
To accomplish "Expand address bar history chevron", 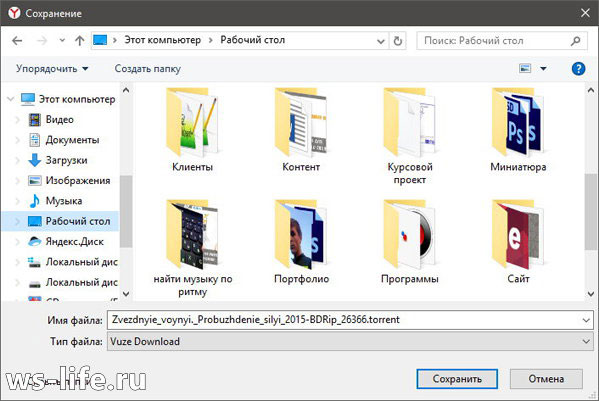I will [x=380, y=41].
